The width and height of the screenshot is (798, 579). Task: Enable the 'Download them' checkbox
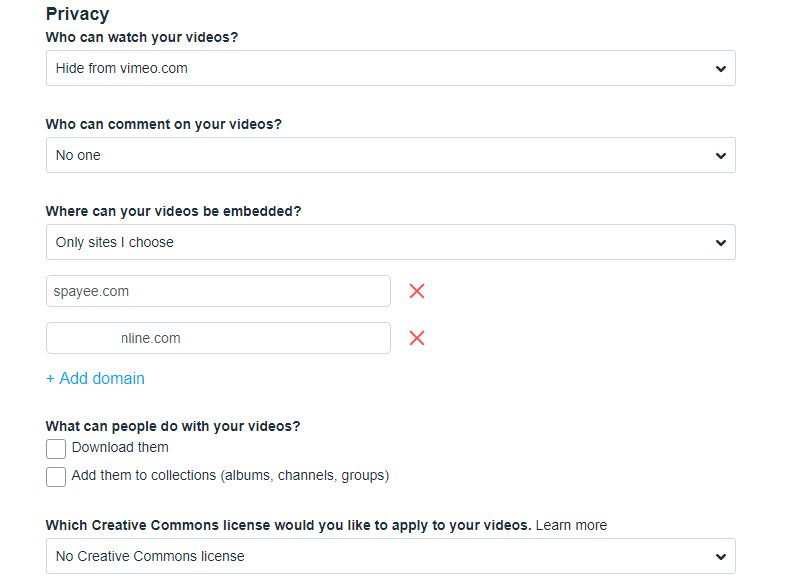(x=56, y=449)
